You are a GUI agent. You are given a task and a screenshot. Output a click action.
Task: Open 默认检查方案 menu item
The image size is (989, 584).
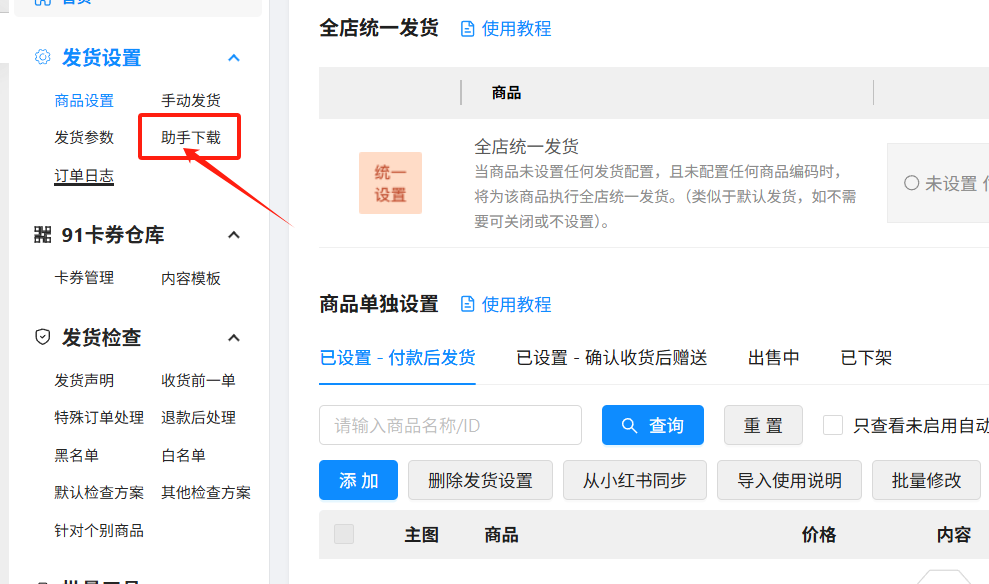coord(99,493)
